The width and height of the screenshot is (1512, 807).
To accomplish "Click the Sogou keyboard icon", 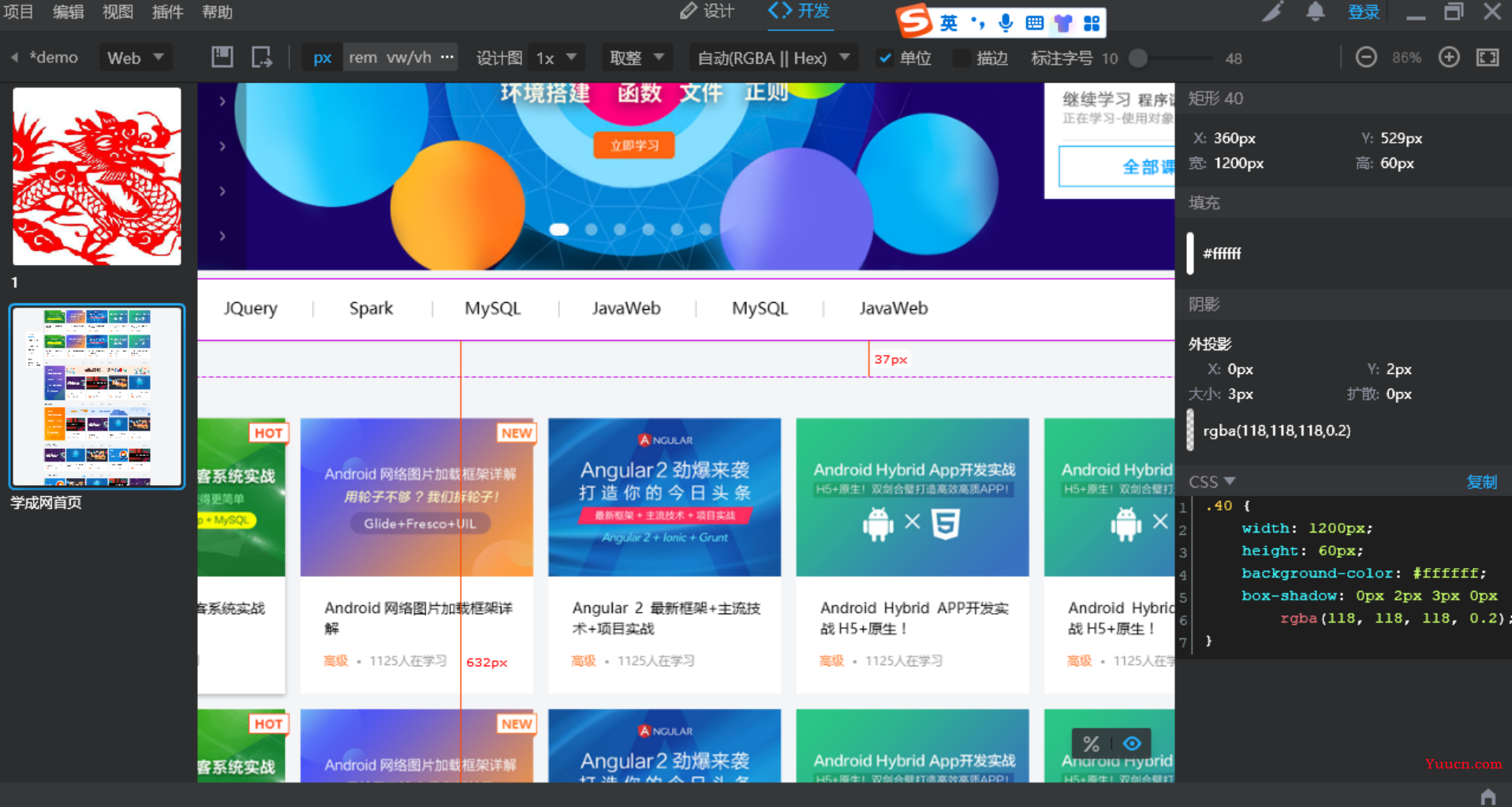I will (x=1034, y=23).
